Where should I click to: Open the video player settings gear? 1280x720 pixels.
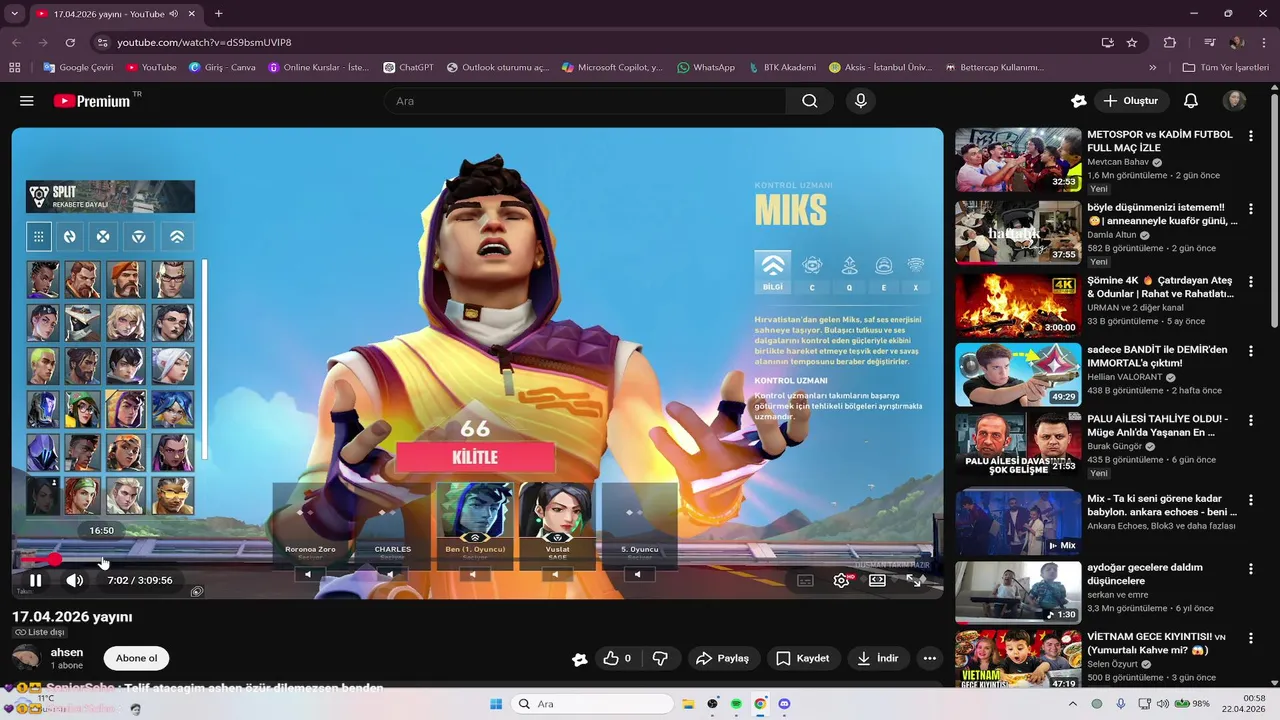pos(842,580)
